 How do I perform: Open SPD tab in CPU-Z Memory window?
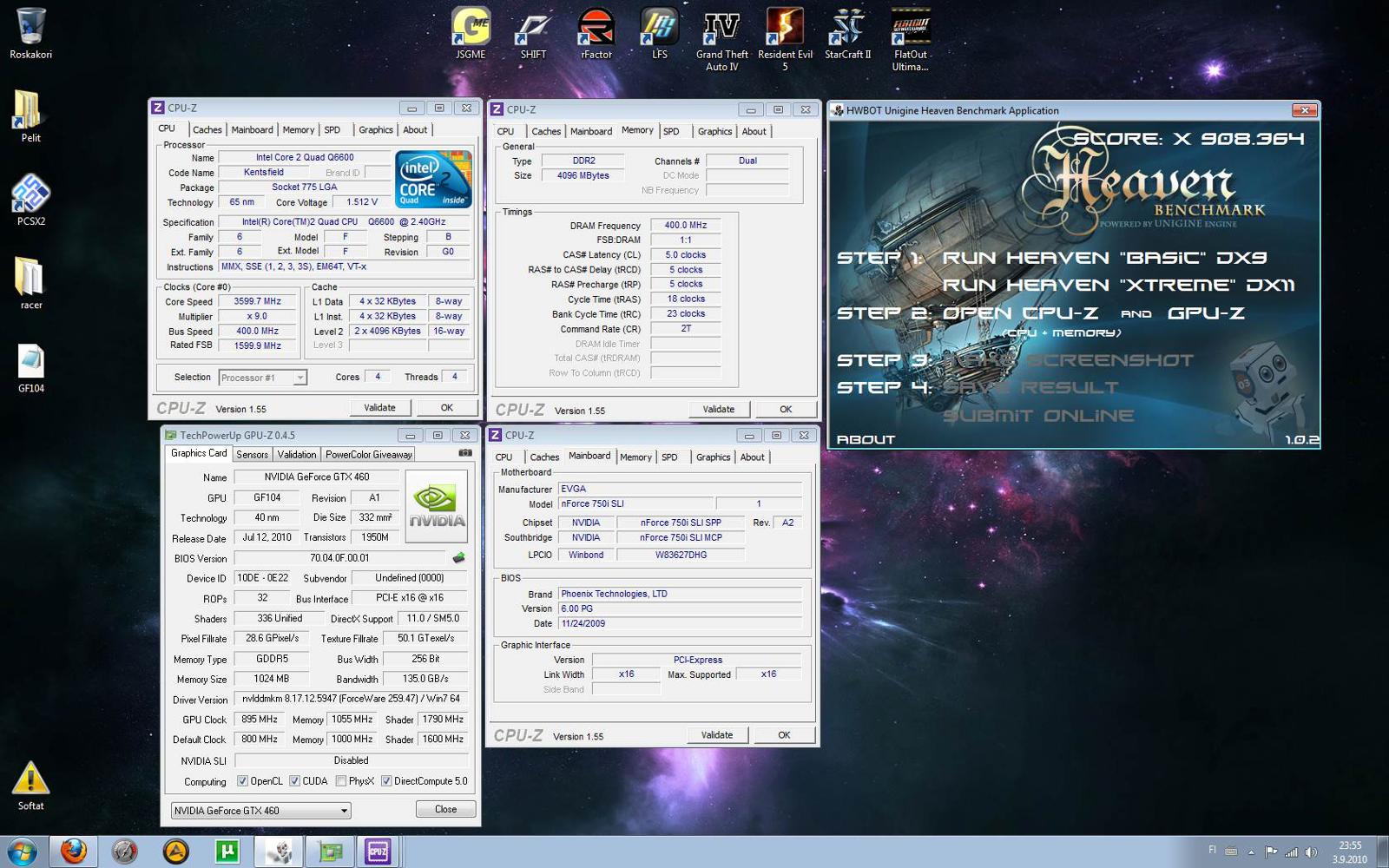click(x=671, y=131)
